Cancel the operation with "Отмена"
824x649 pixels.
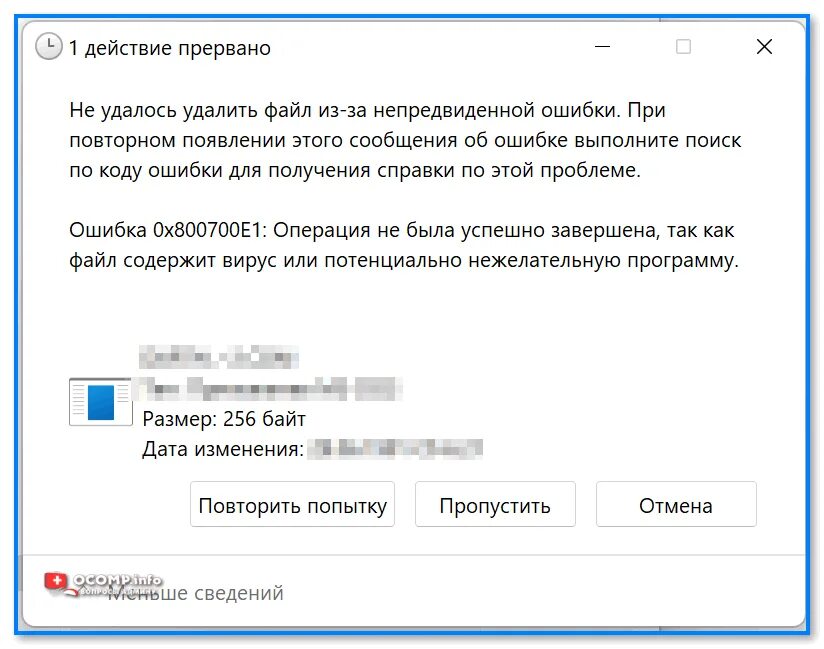(x=676, y=504)
